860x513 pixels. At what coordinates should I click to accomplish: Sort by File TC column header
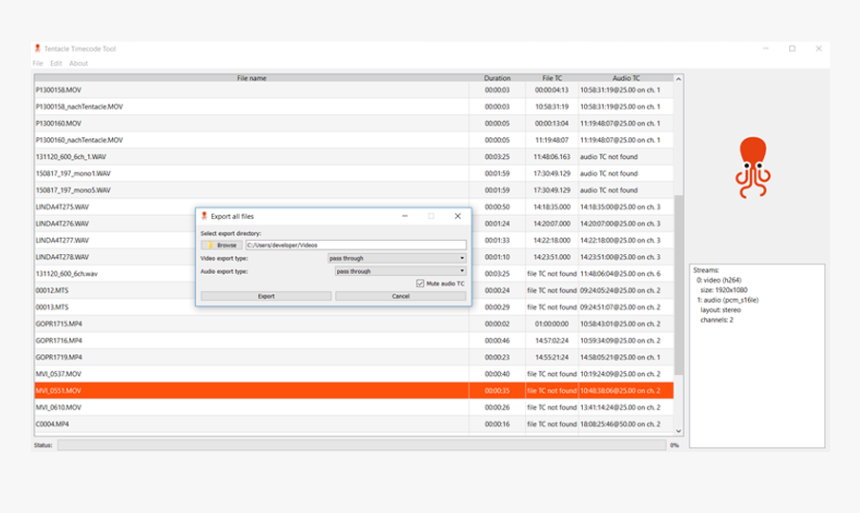point(552,78)
